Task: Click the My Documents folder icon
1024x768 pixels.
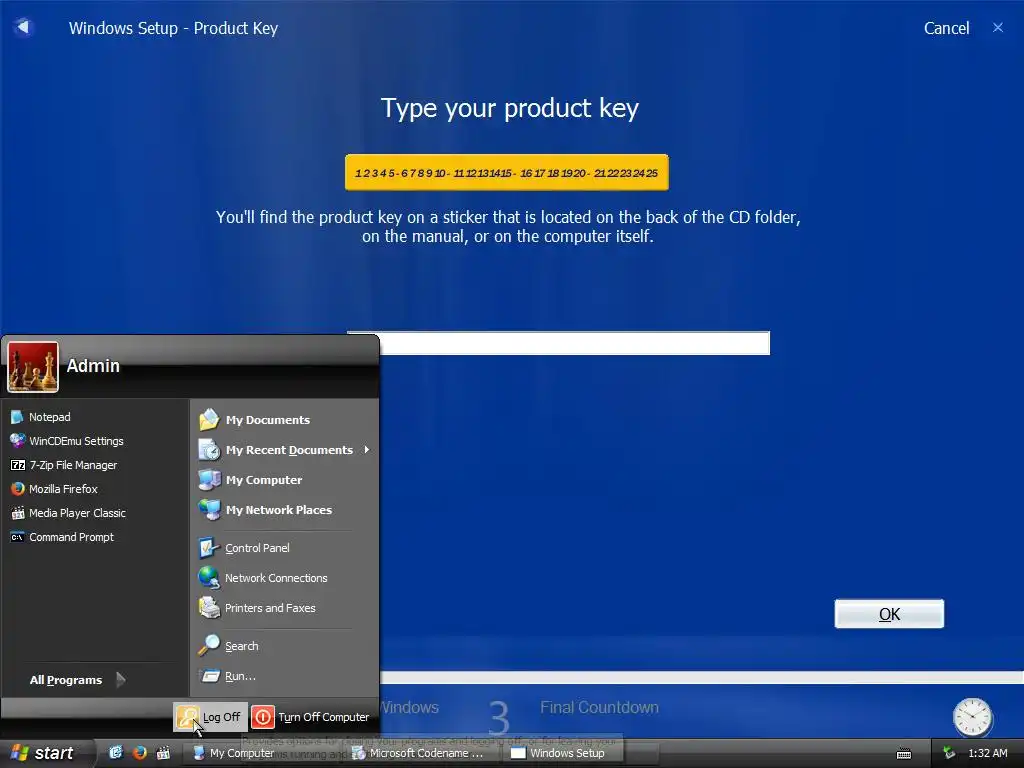Action: click(209, 419)
